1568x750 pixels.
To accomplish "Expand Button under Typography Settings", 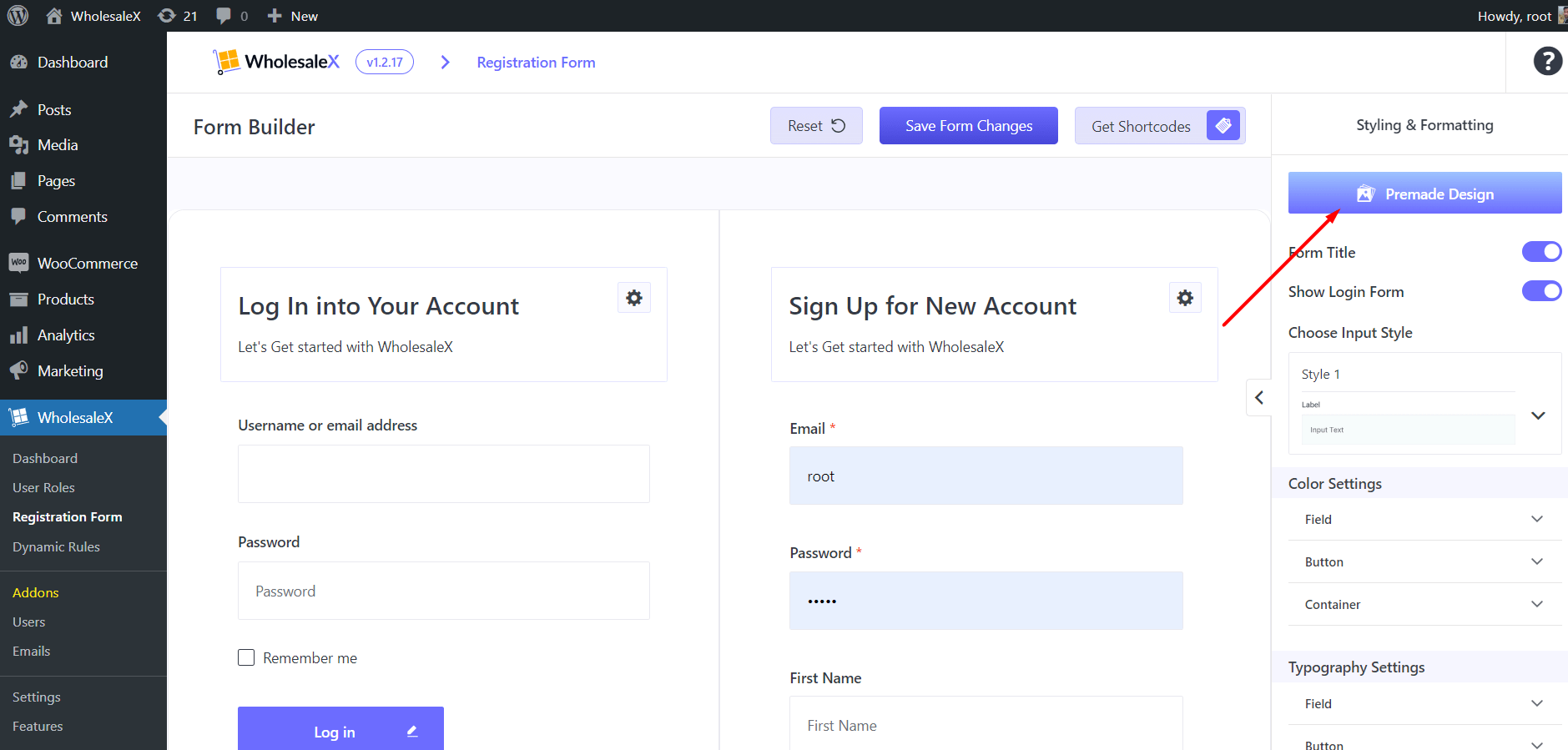I will coord(1424,742).
